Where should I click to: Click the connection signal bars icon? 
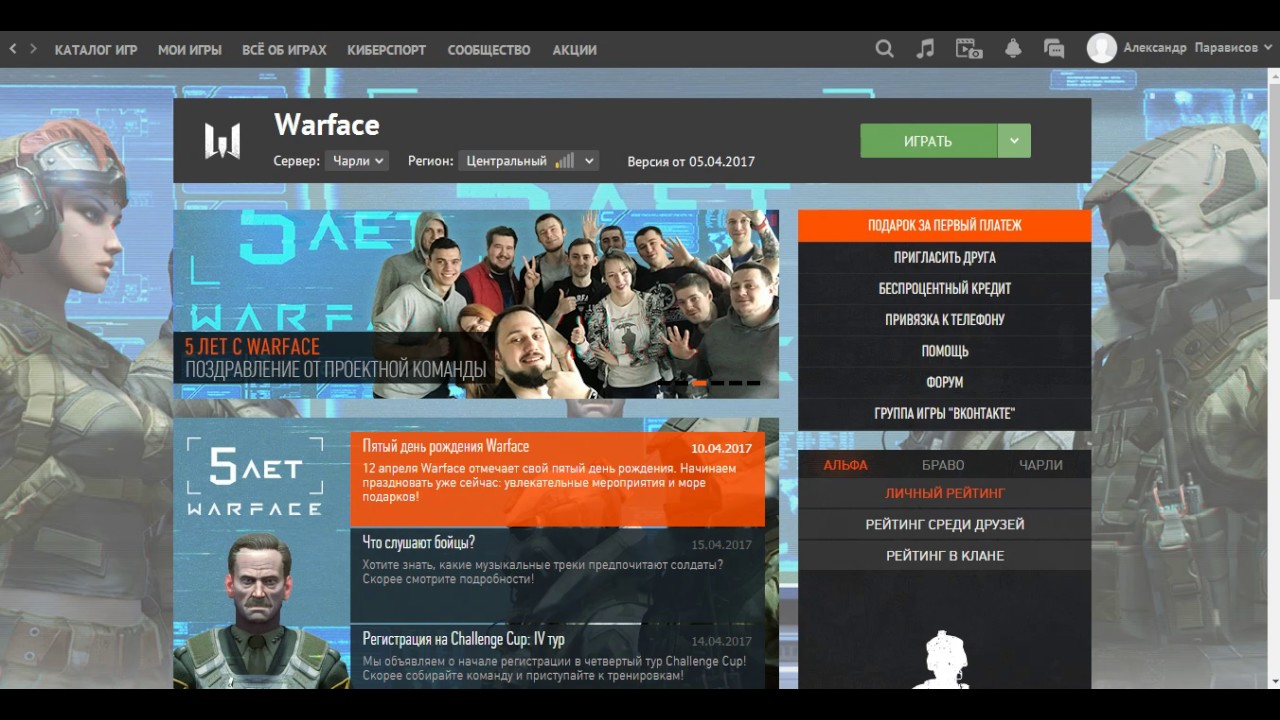(565, 160)
